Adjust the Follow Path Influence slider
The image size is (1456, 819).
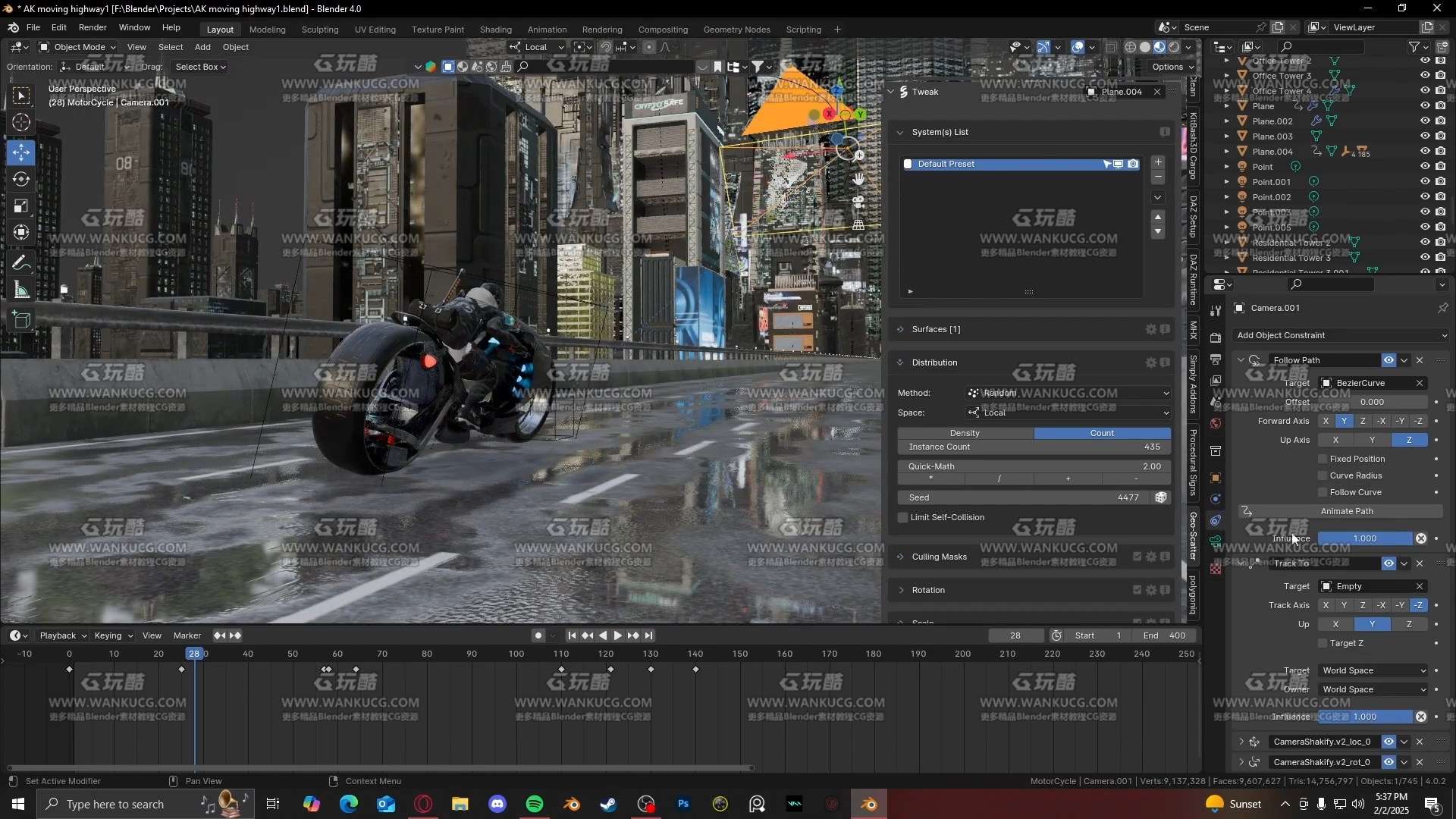pyautogui.click(x=1364, y=538)
